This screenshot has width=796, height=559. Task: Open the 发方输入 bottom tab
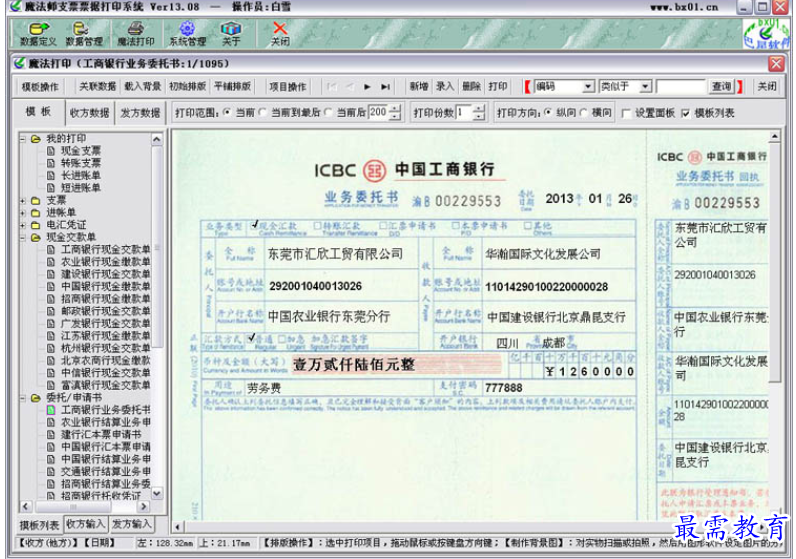click(x=131, y=524)
